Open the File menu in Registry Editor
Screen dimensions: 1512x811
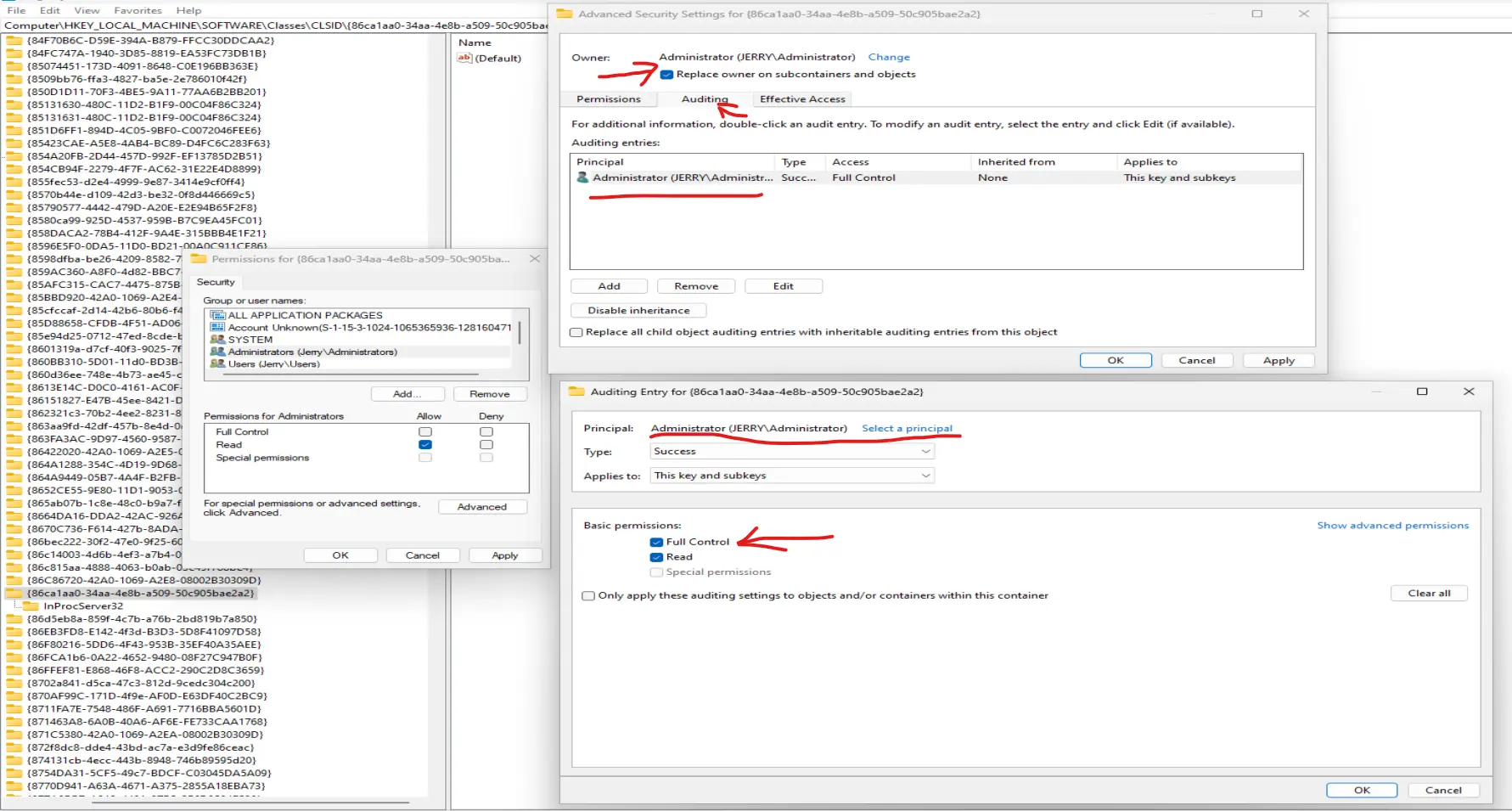click(16, 10)
